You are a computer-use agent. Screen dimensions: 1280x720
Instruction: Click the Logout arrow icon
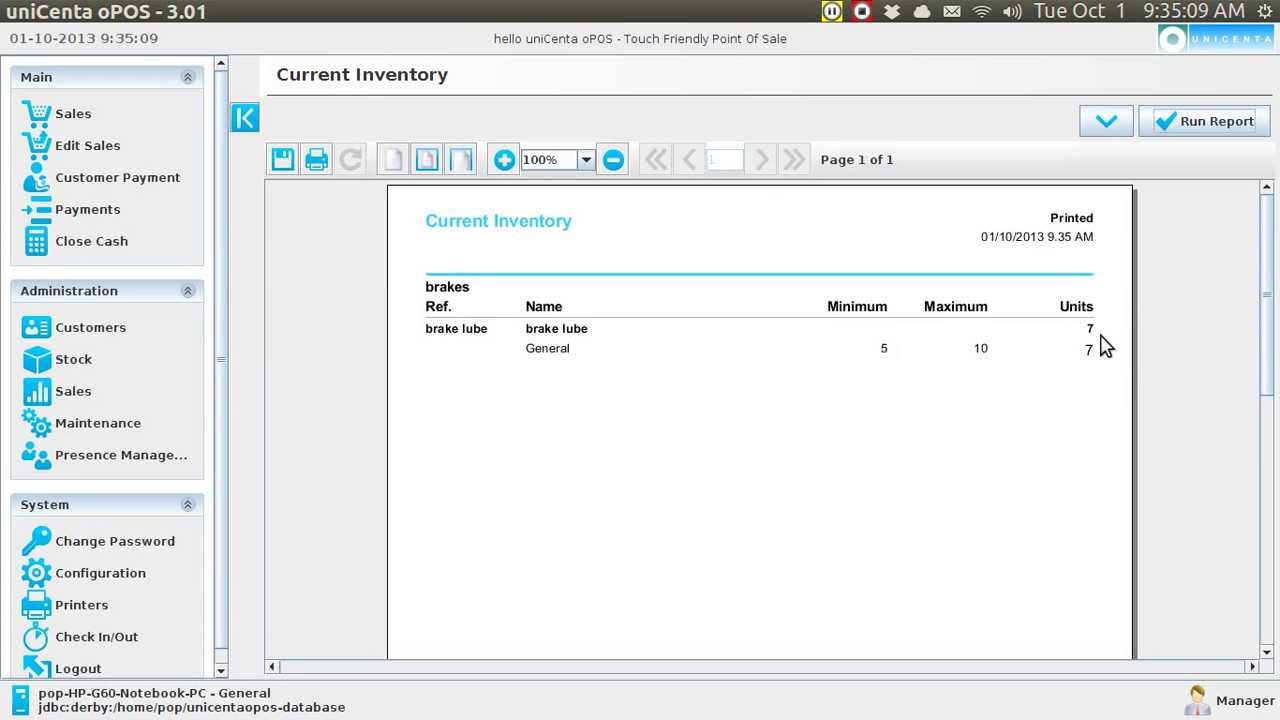36,668
